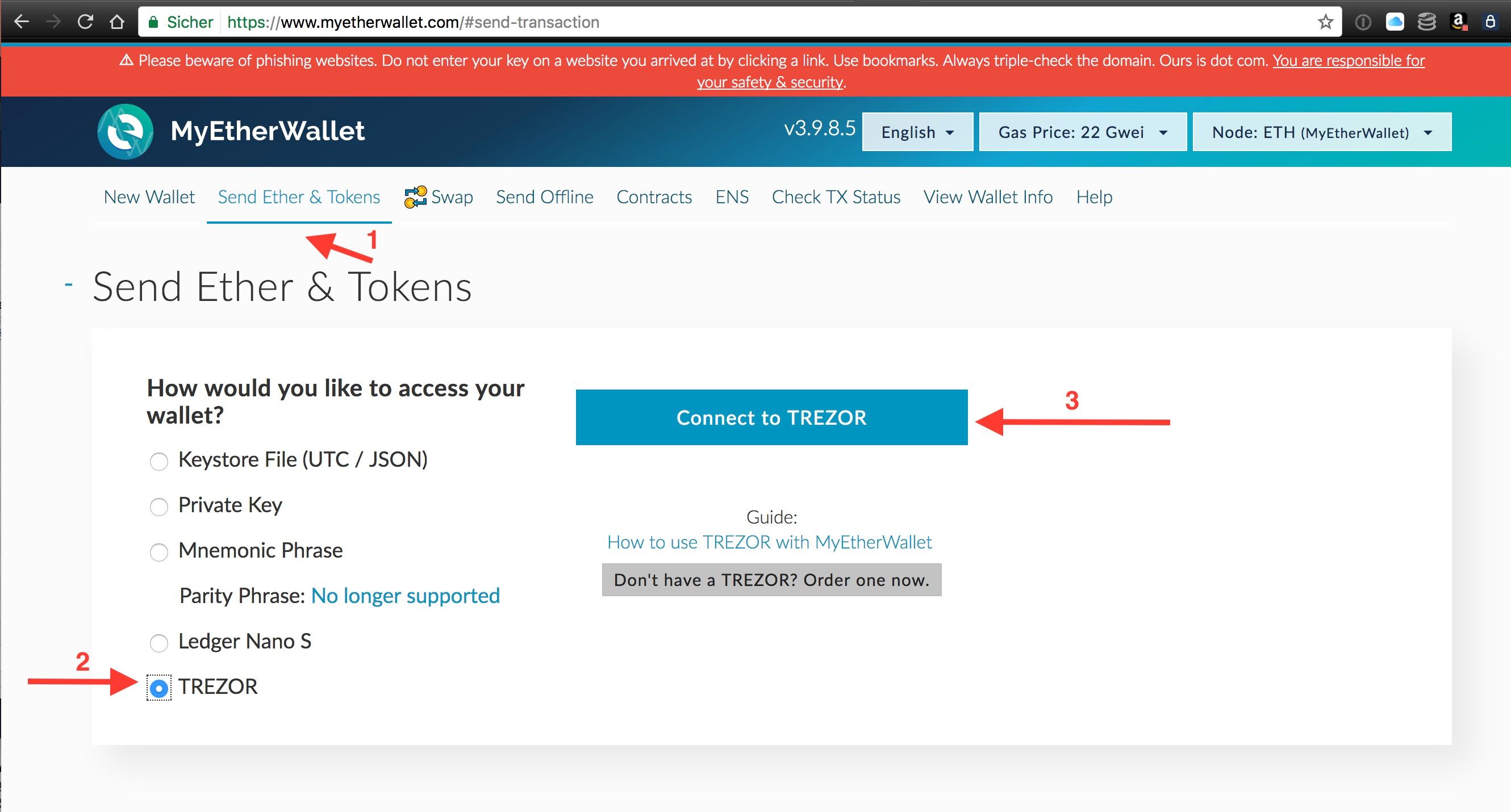Click the browser back navigation arrow

click(22, 21)
